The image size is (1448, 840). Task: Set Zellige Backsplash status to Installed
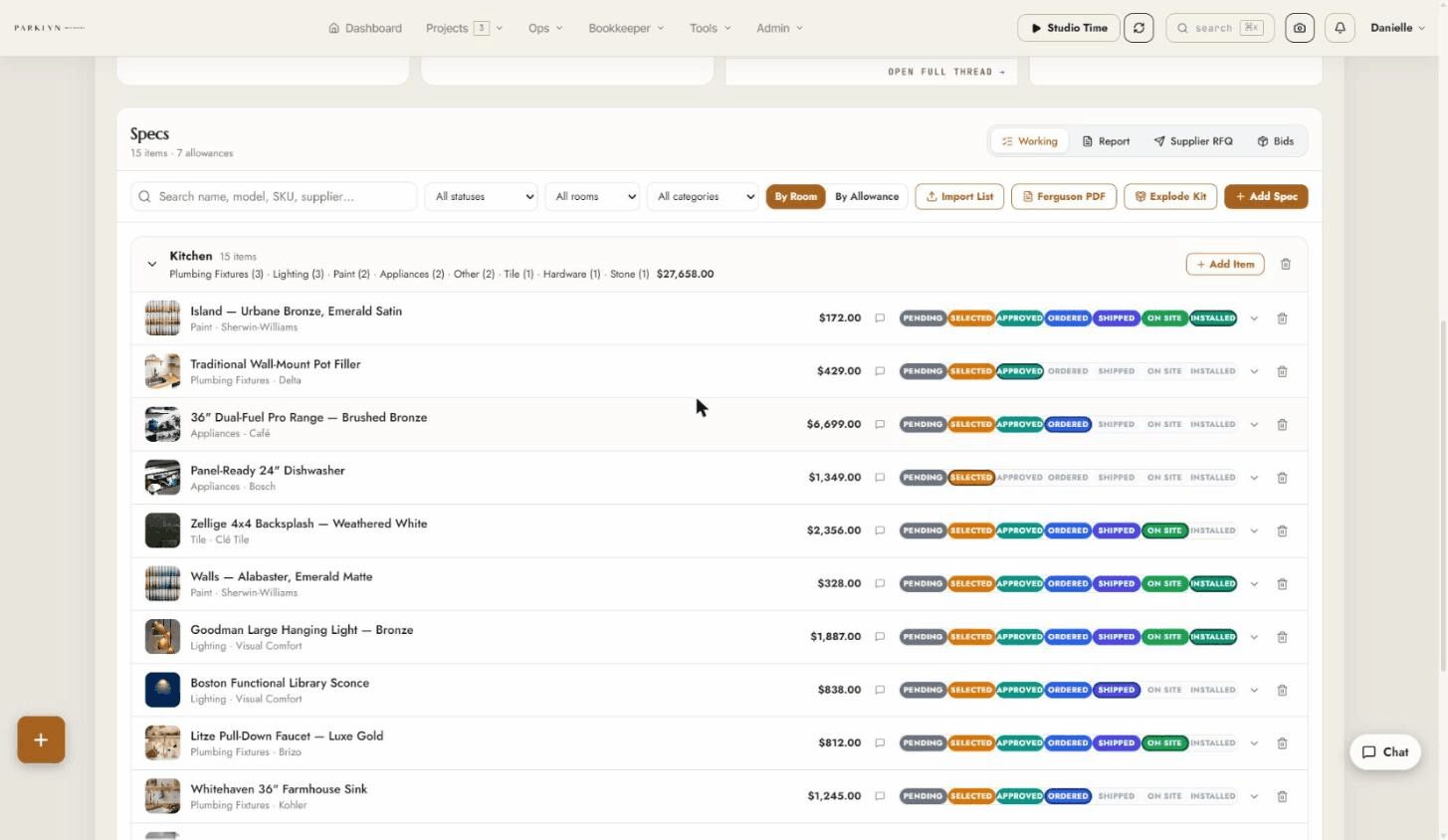point(1213,530)
